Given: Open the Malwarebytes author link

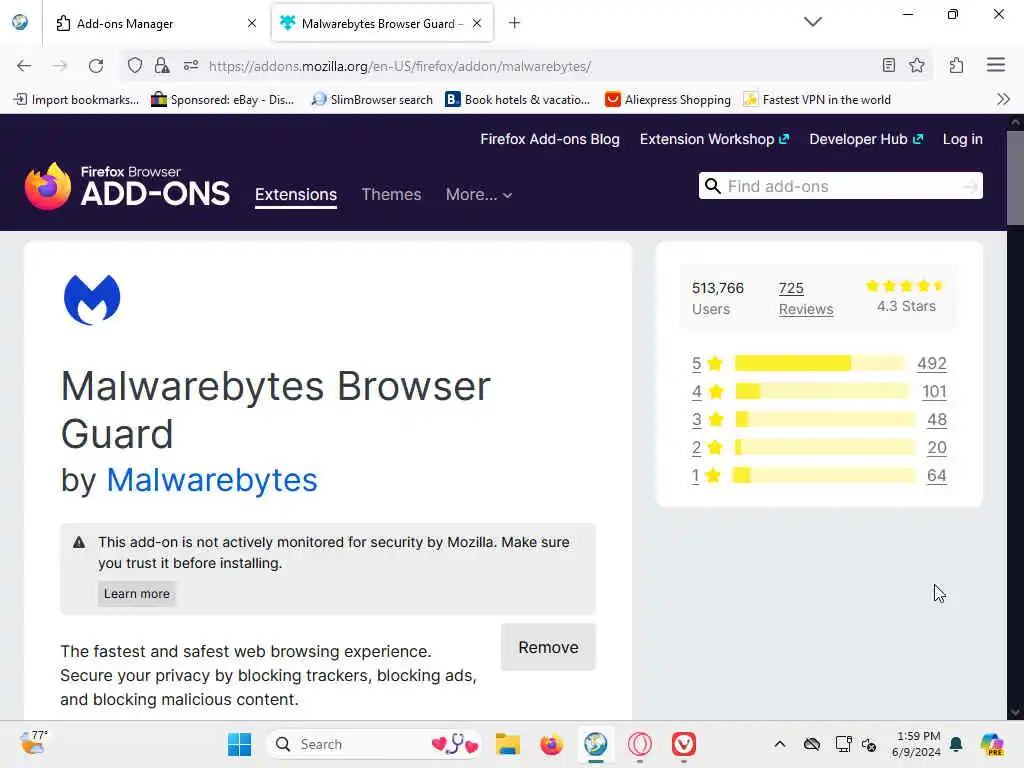Looking at the screenshot, I should (212, 480).
